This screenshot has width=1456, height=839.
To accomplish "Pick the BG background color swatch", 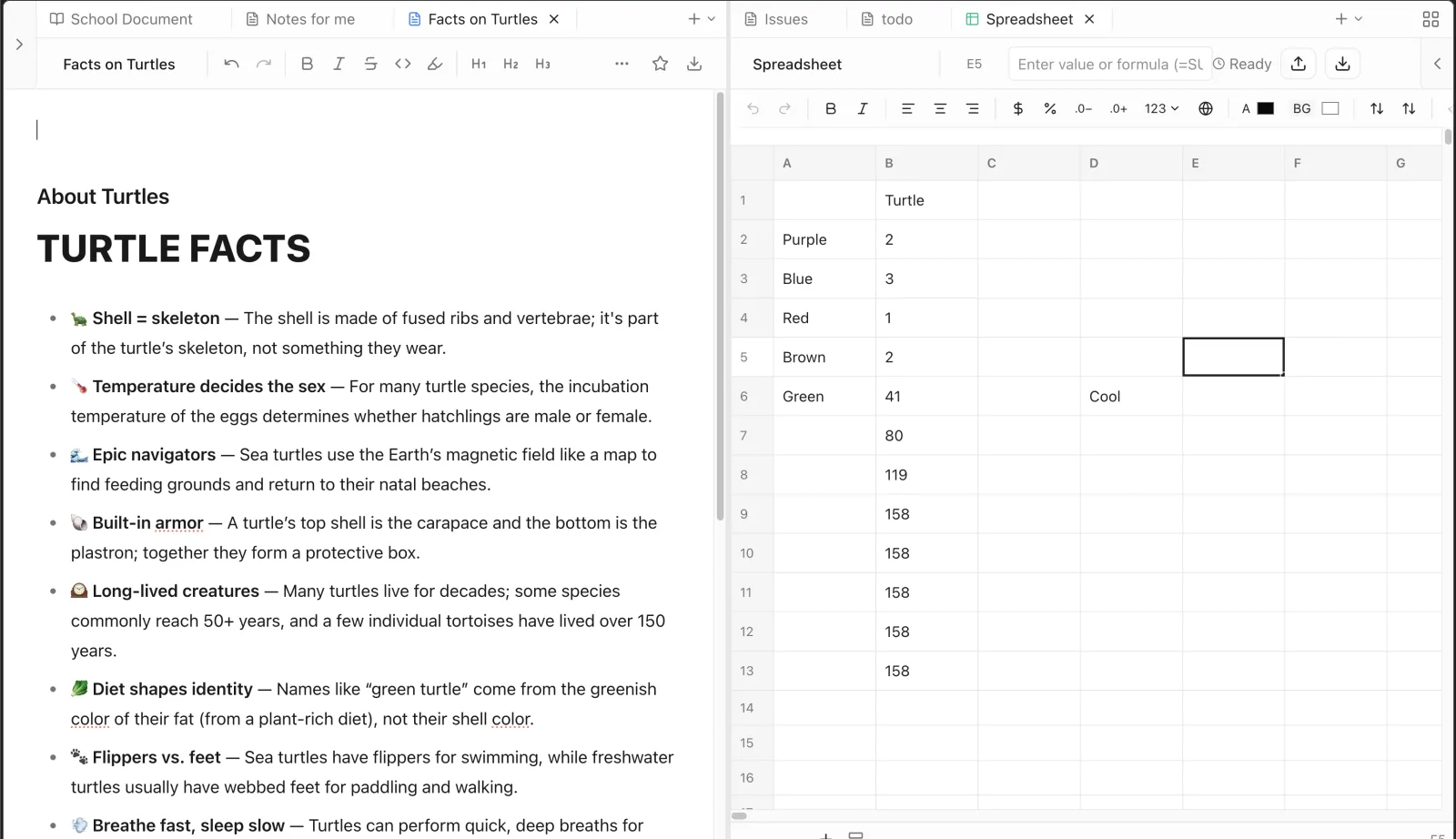I will pos(1330,108).
